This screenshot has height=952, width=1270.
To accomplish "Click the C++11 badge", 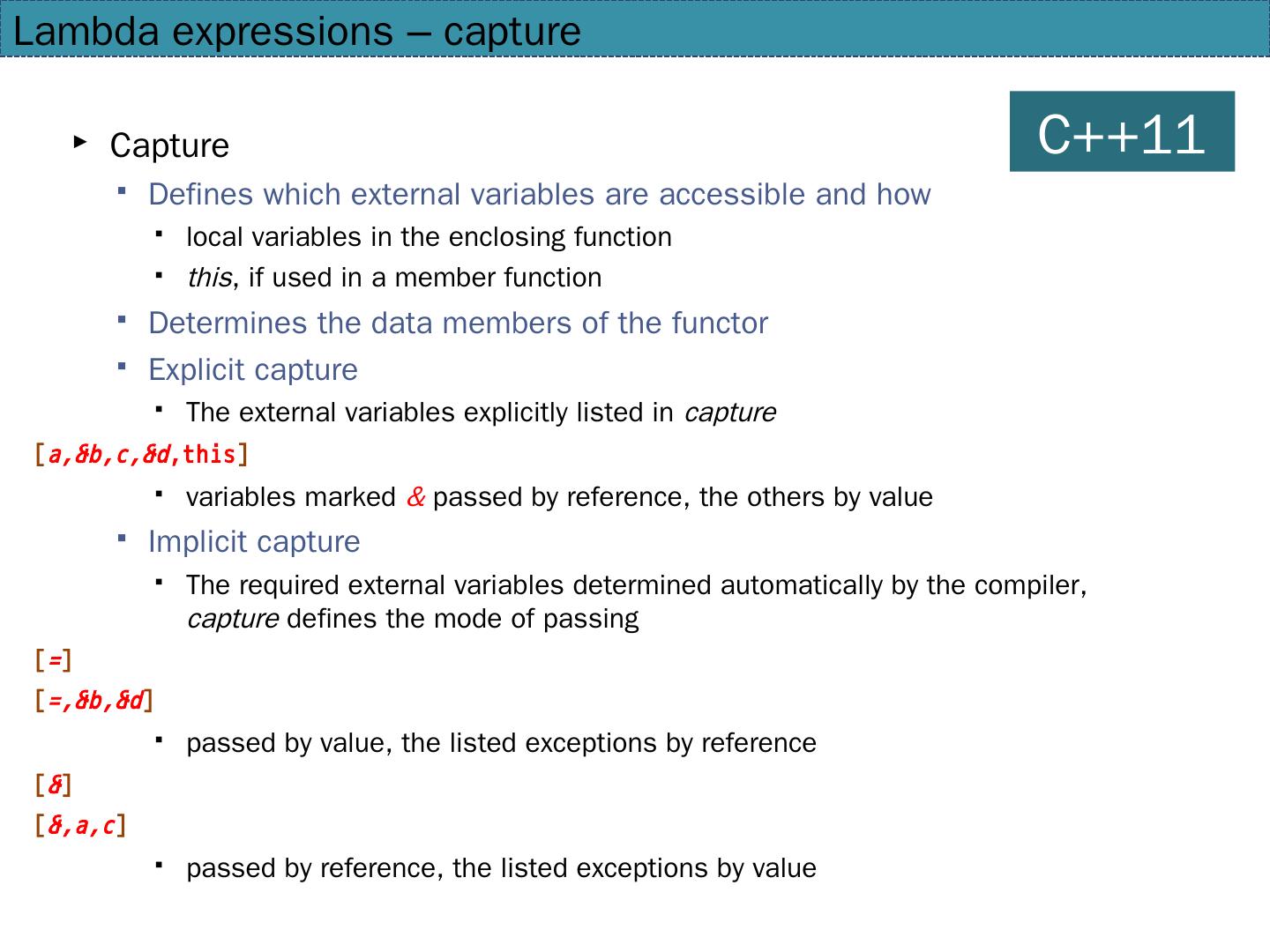I will point(1121,131).
